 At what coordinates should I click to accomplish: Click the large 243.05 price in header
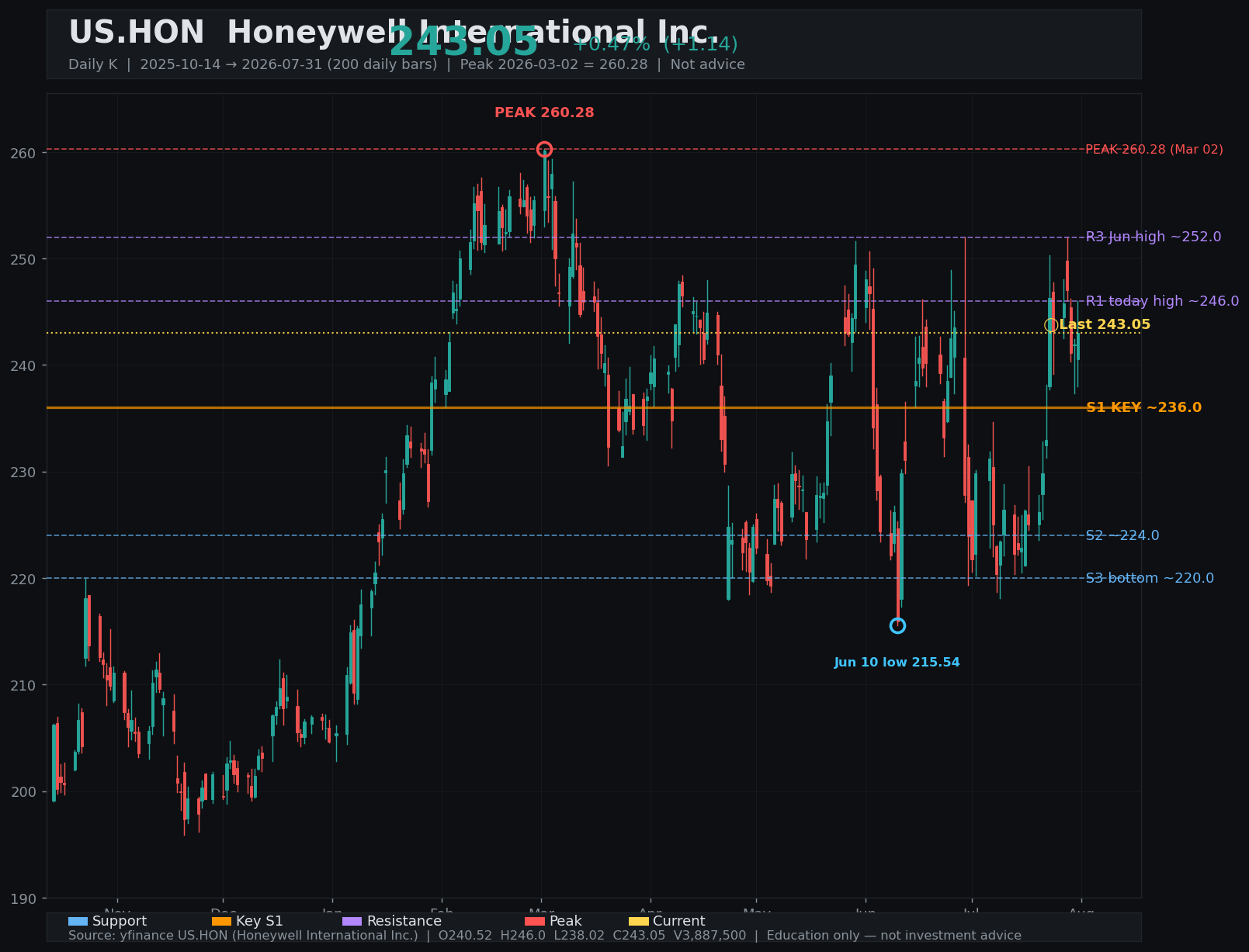pyautogui.click(x=463, y=43)
